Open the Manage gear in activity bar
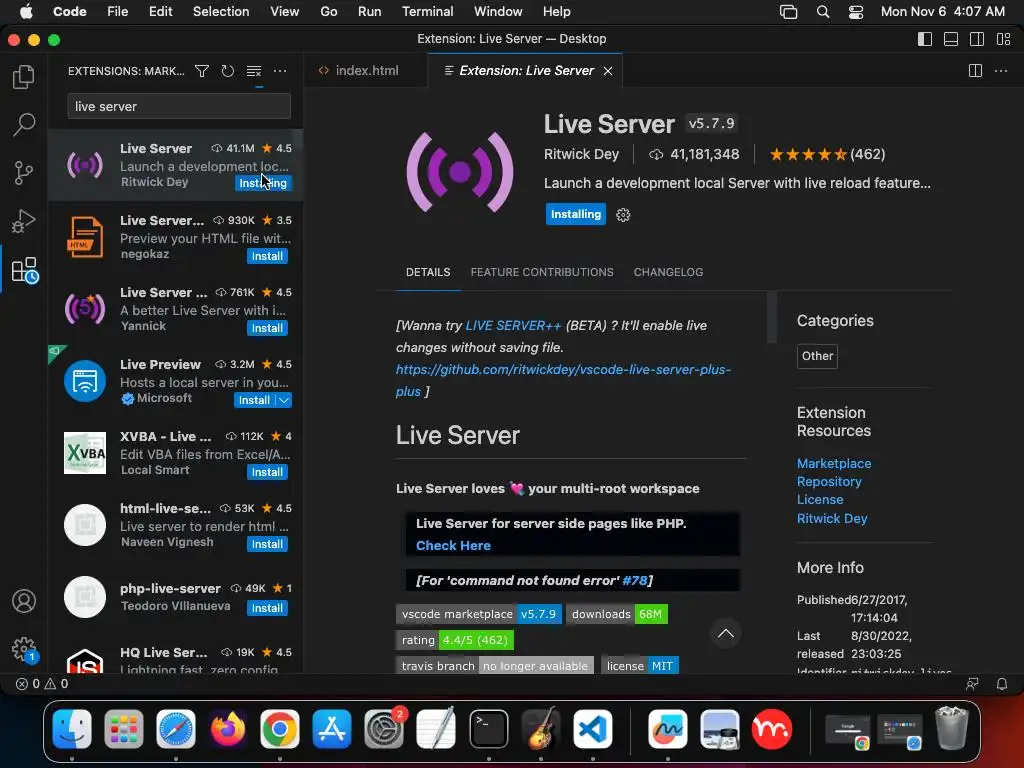Screen dimensions: 1024x768 coord(24,649)
